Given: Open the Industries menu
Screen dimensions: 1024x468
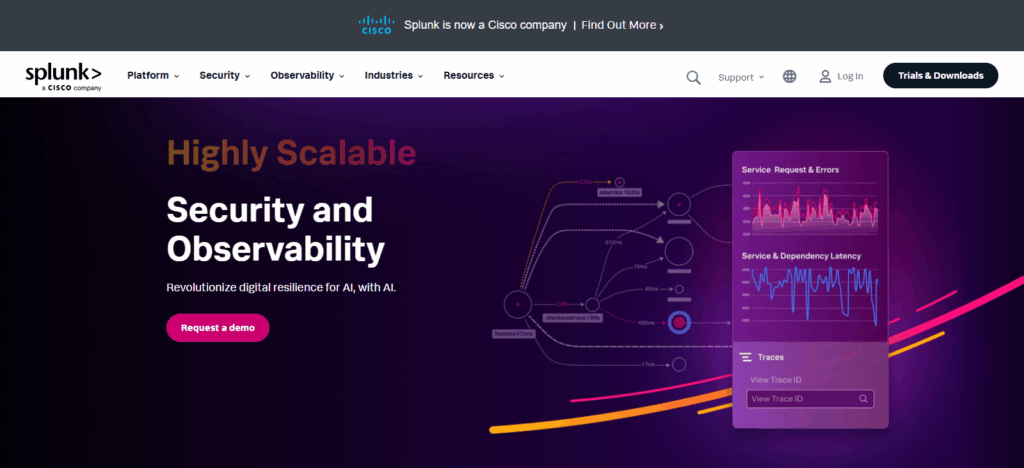Looking at the screenshot, I should coord(394,76).
